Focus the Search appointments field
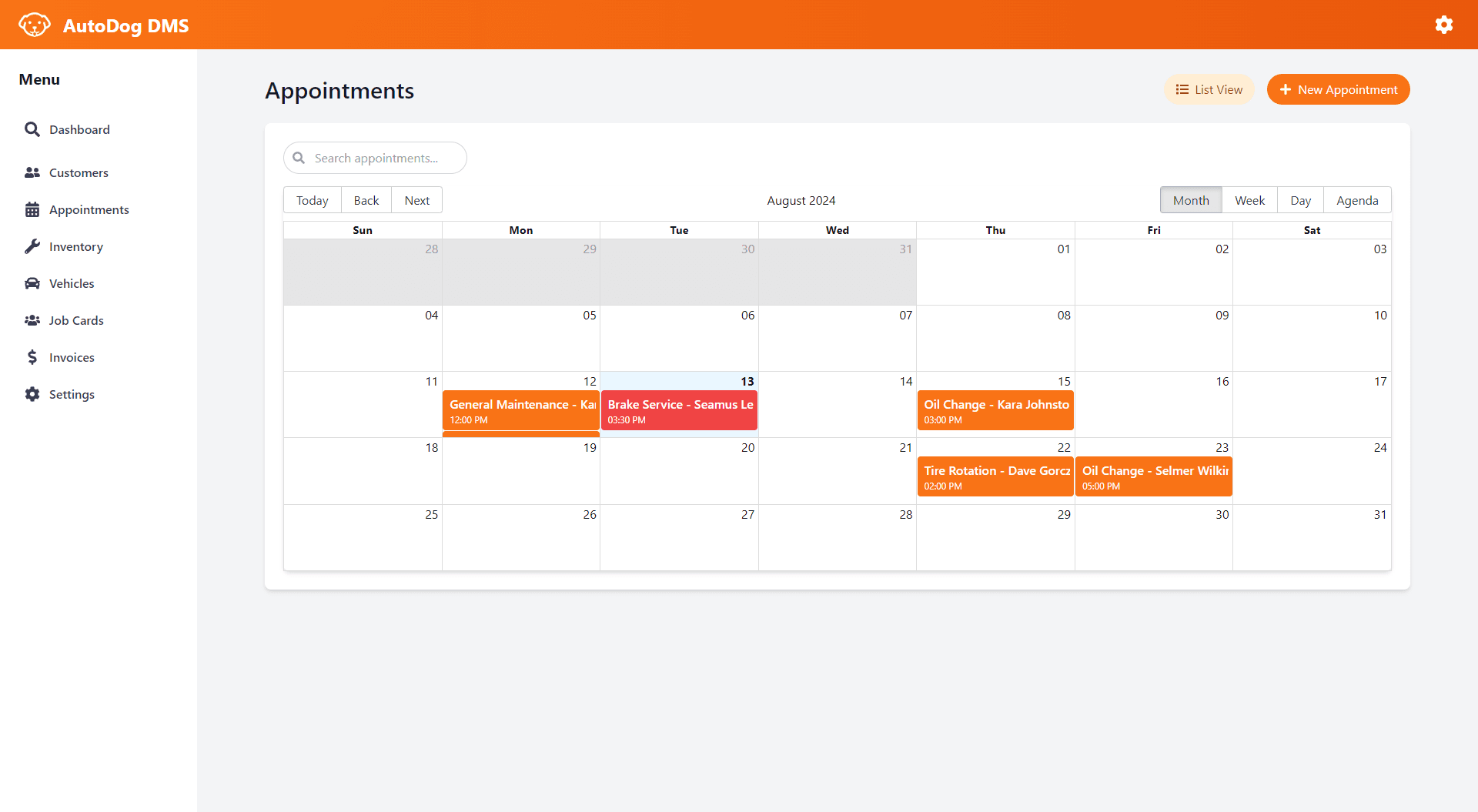The width and height of the screenshot is (1478, 812). [x=375, y=158]
